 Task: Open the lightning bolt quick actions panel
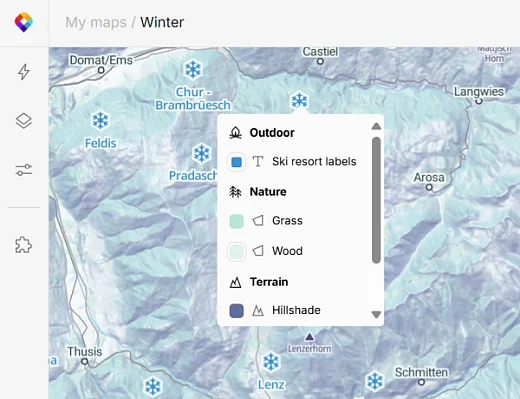[x=24, y=72]
